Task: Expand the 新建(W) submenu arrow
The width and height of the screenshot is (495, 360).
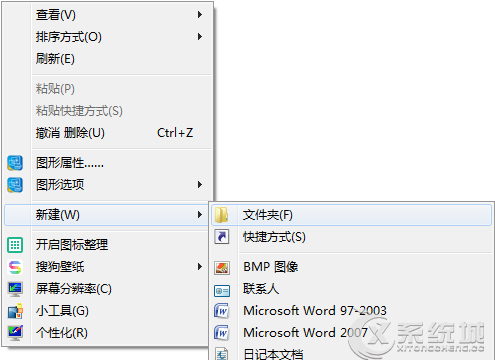Action: pos(200,215)
